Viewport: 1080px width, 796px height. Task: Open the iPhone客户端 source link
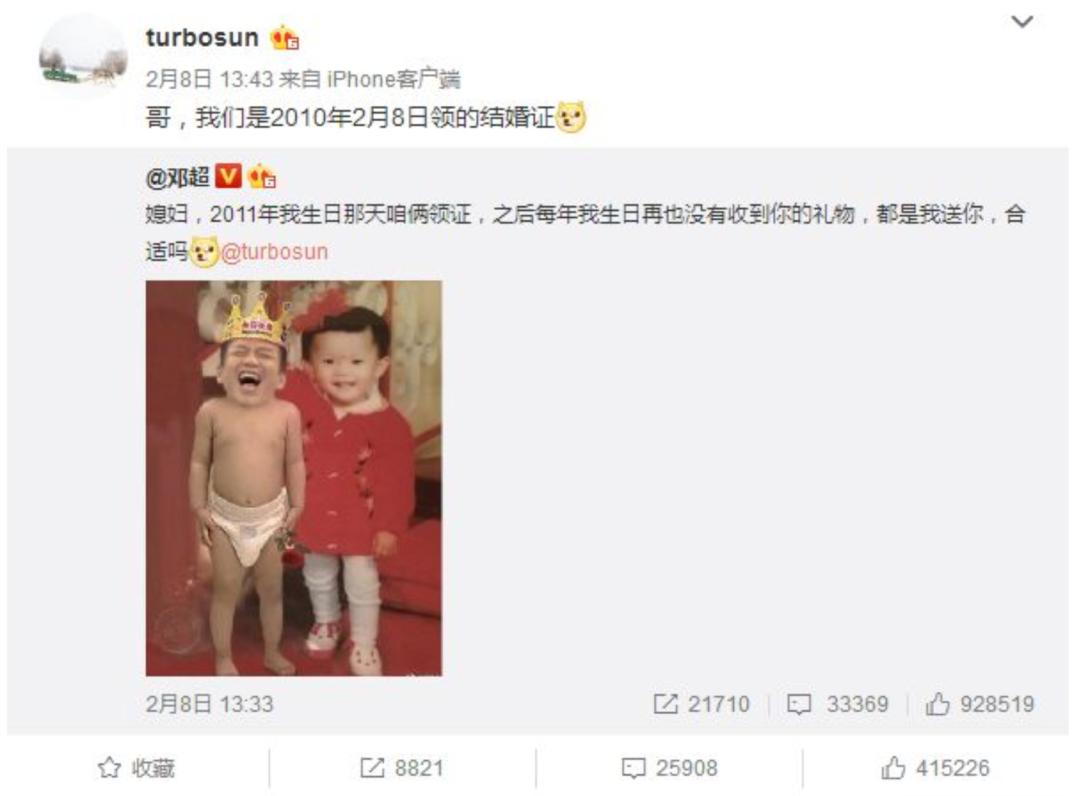tap(393, 79)
